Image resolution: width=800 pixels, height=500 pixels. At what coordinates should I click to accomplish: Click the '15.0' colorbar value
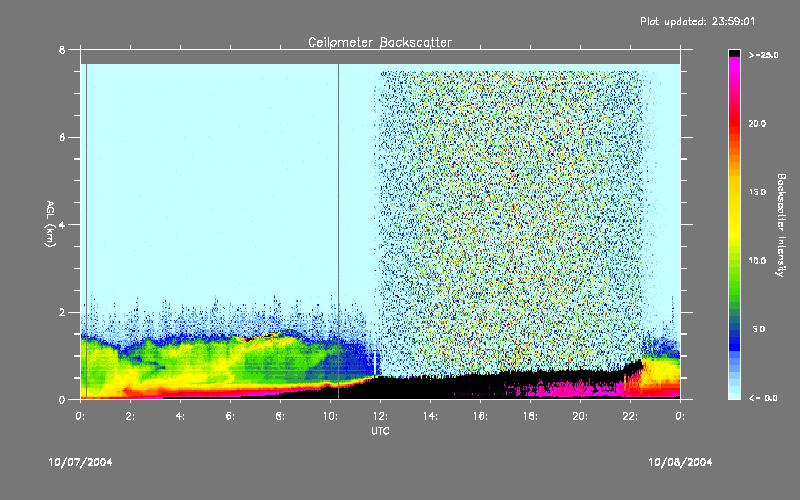coord(757,192)
